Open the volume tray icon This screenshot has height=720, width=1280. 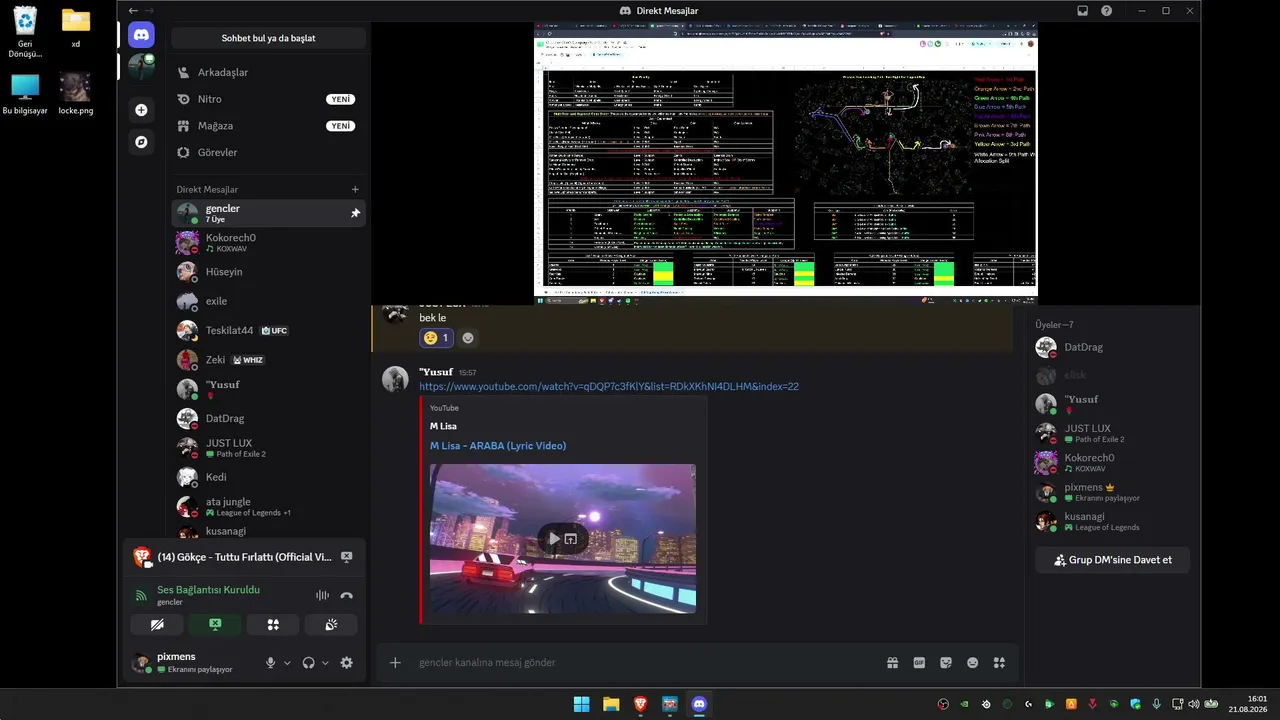pyautogui.click(x=1193, y=704)
